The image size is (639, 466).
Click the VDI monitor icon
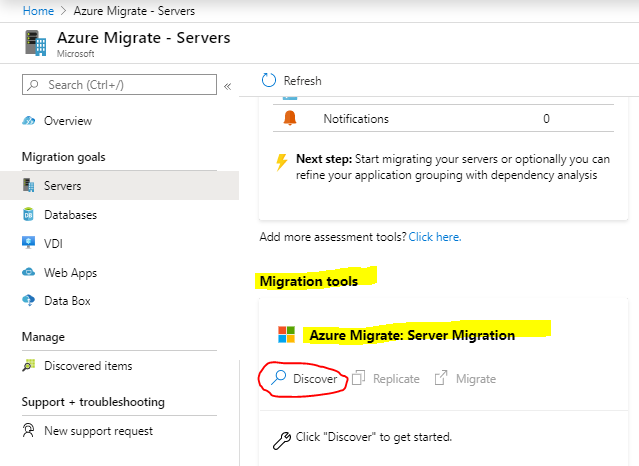29,243
